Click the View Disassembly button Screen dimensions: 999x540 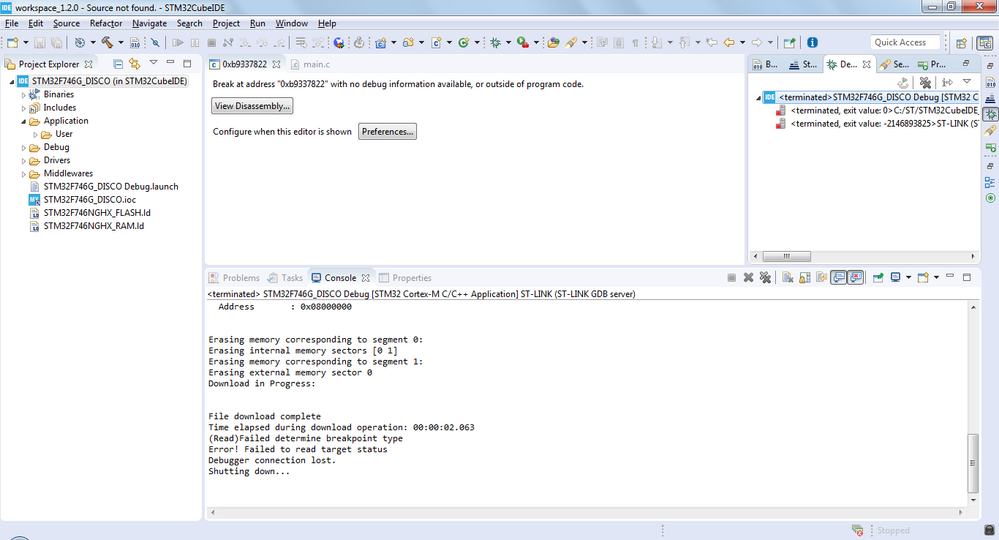coord(252,106)
